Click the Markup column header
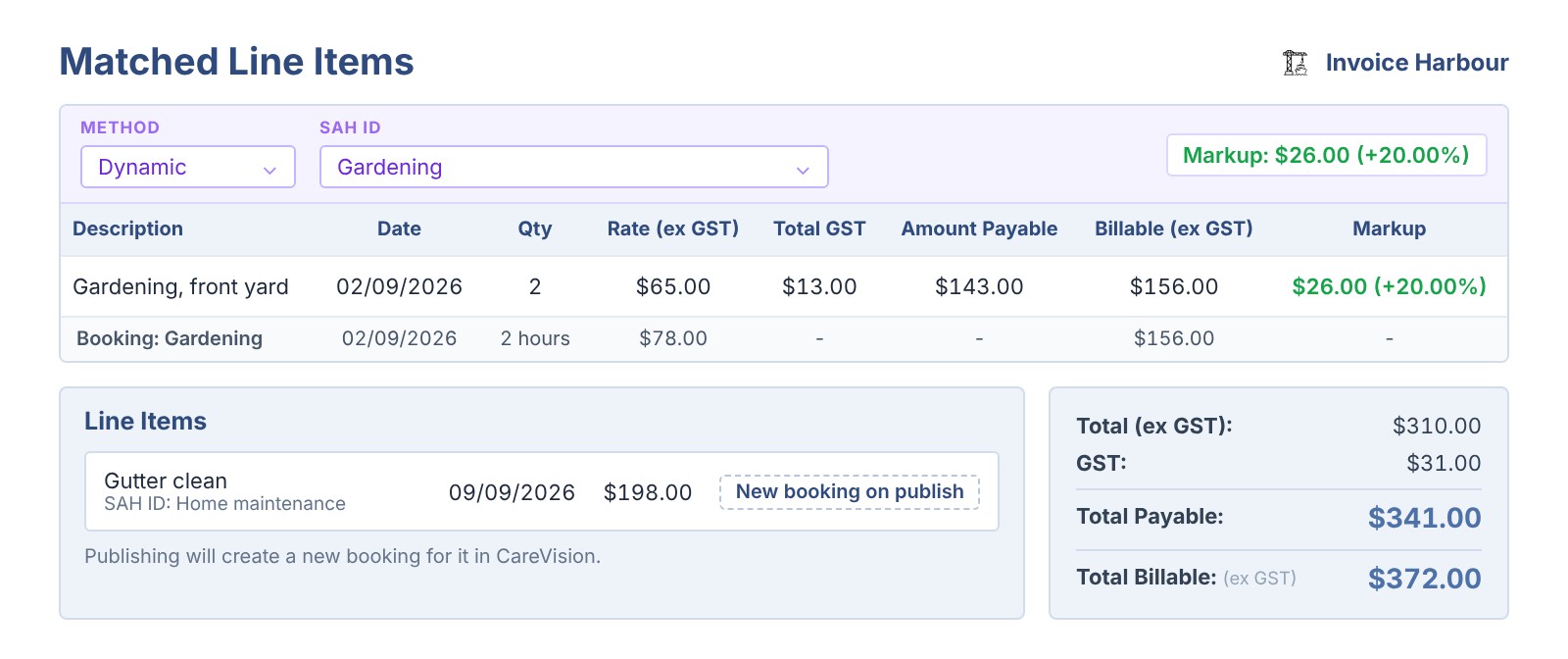Viewport: 1568px width, 659px height. (1390, 228)
